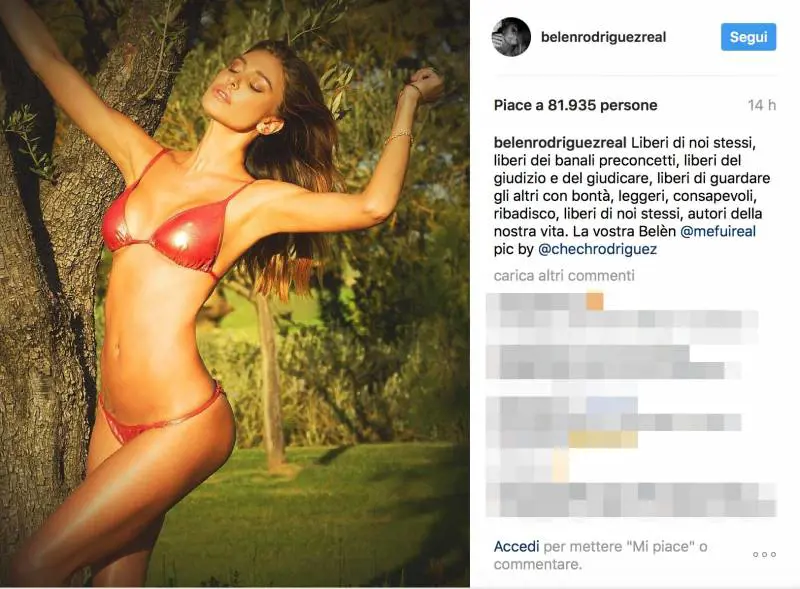Click the "Mi piace" o commentare prompt text
The width and height of the screenshot is (800, 589).
point(600,555)
